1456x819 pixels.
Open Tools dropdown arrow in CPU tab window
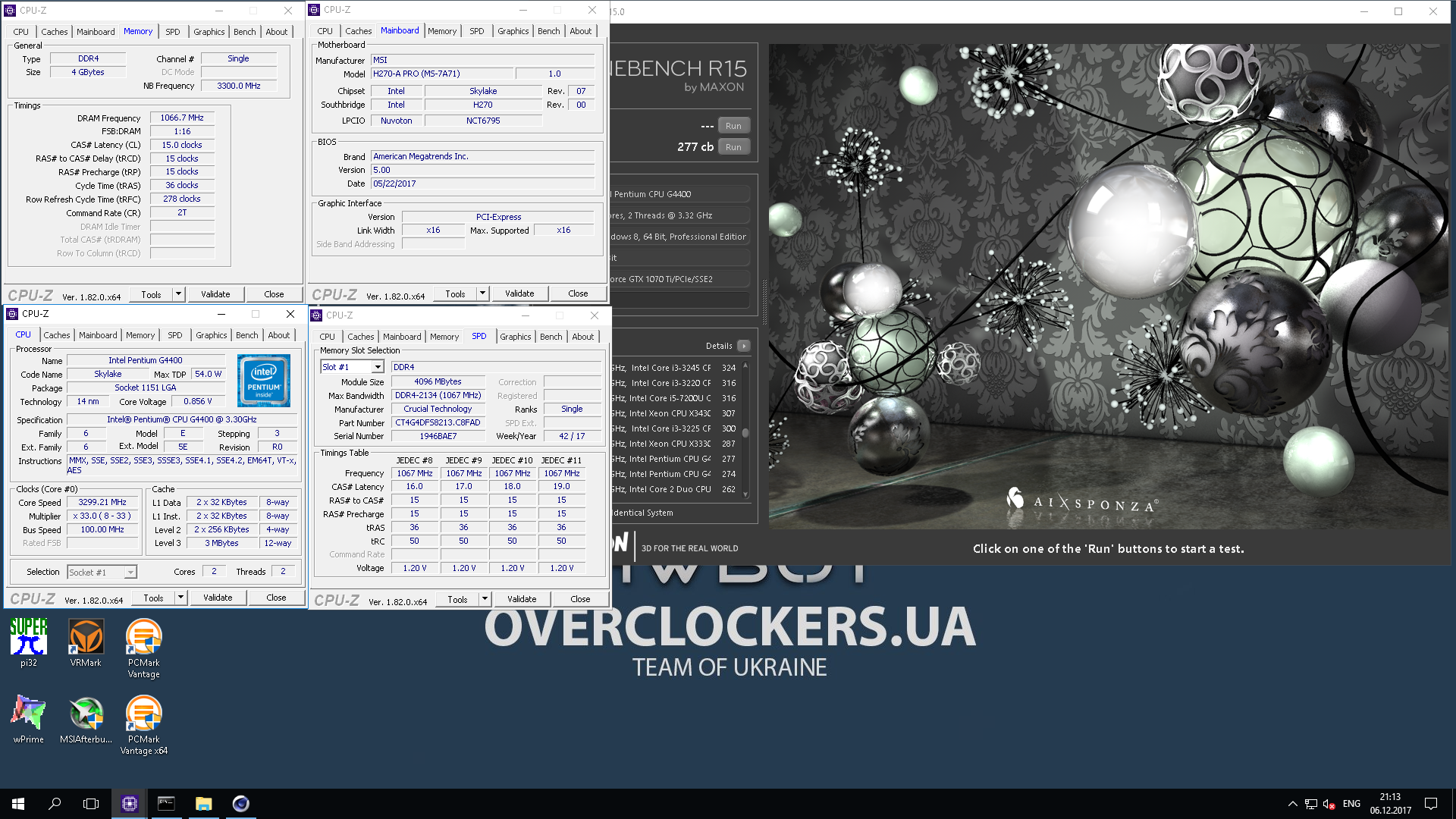pyautogui.click(x=180, y=598)
